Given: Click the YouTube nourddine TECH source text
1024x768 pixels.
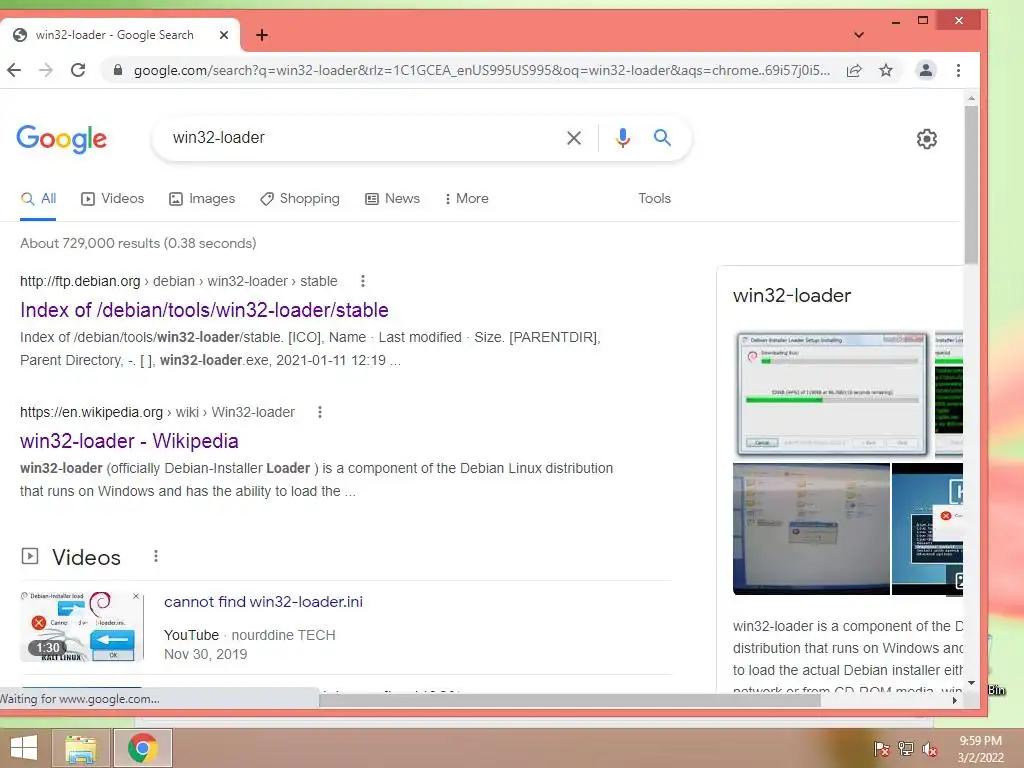Looking at the screenshot, I should [x=249, y=635].
